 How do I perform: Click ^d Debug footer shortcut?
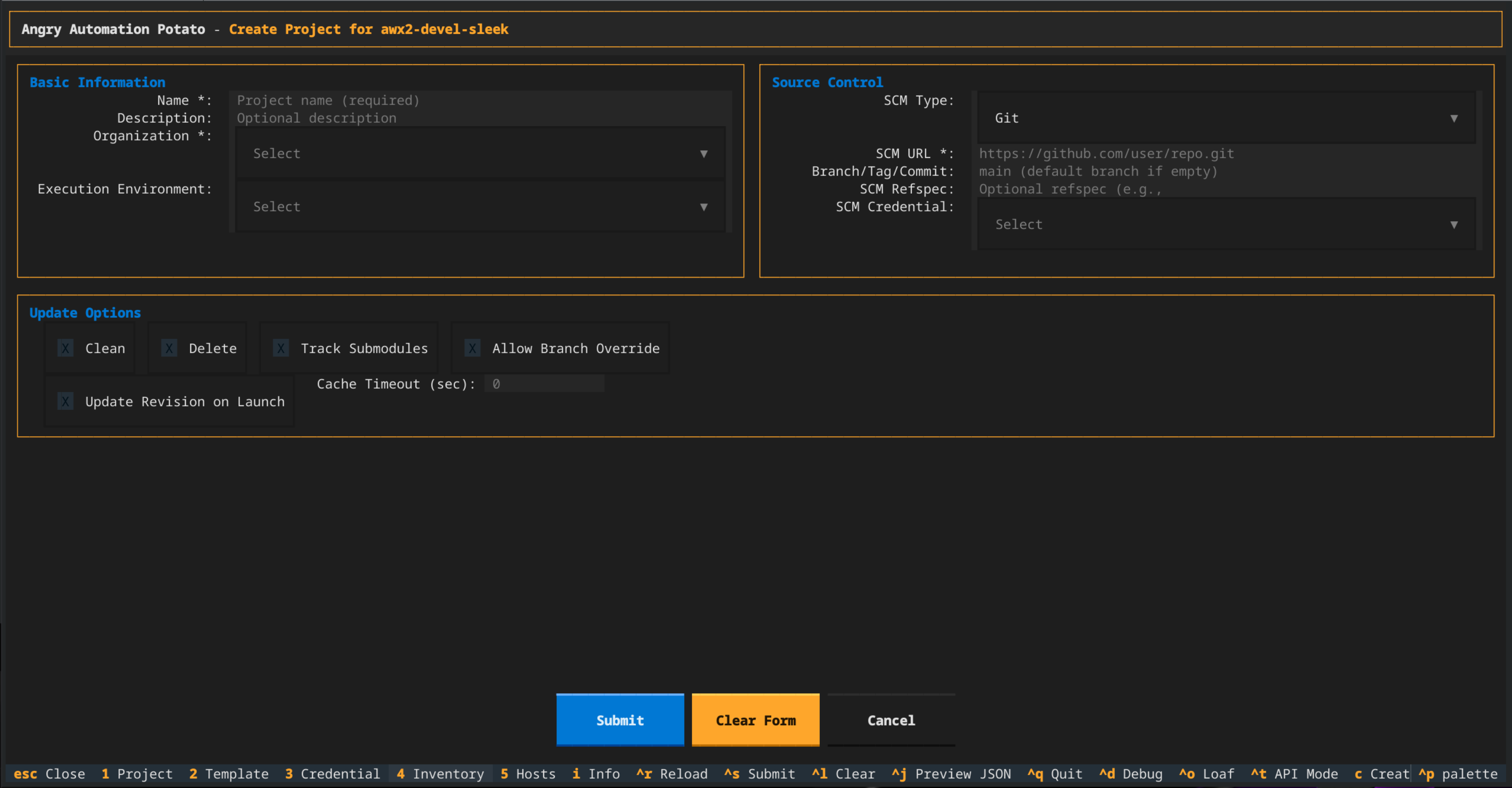[x=1131, y=774]
